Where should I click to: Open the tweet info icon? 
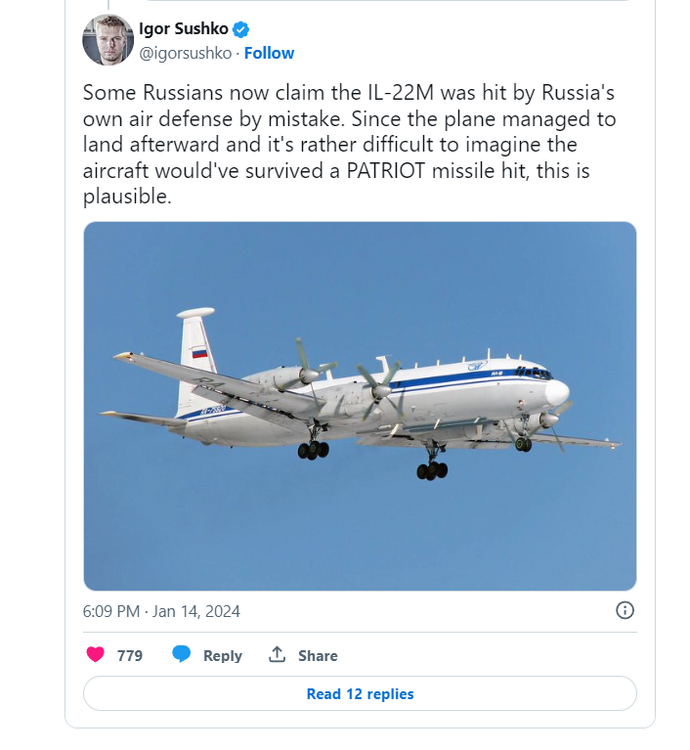pyautogui.click(x=624, y=610)
